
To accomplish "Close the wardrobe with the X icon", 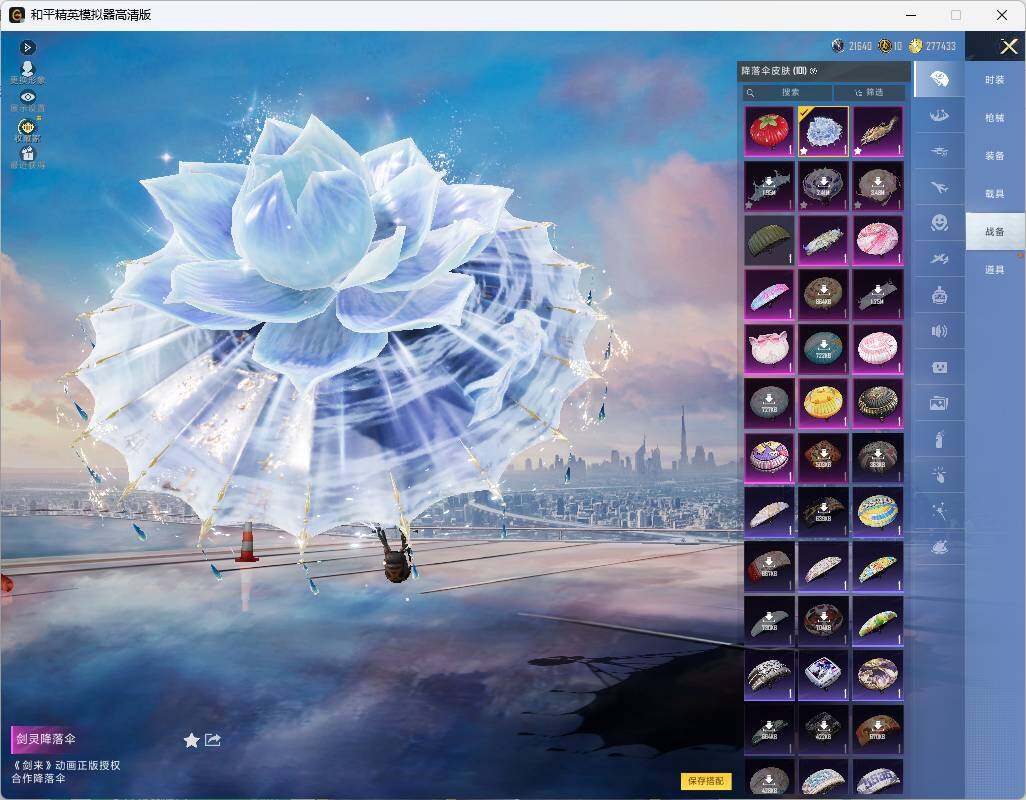I will tap(1008, 46).
